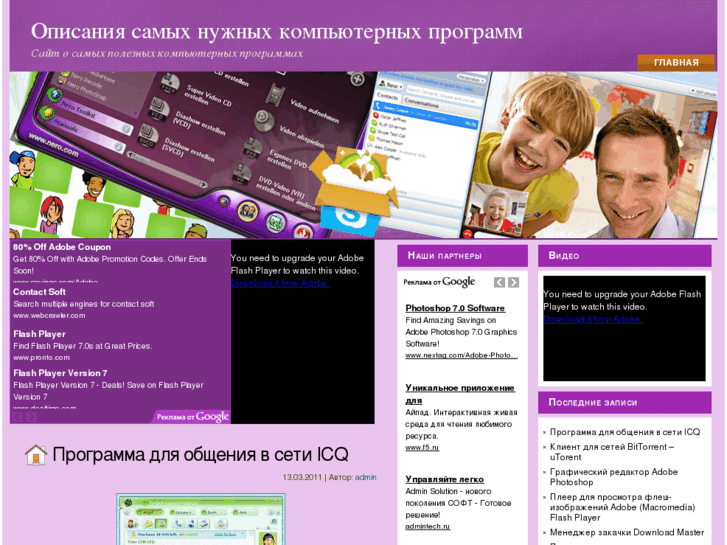Screen dimensions: 727x545
Task: Click the Видео widget heading
Action: click(624, 256)
